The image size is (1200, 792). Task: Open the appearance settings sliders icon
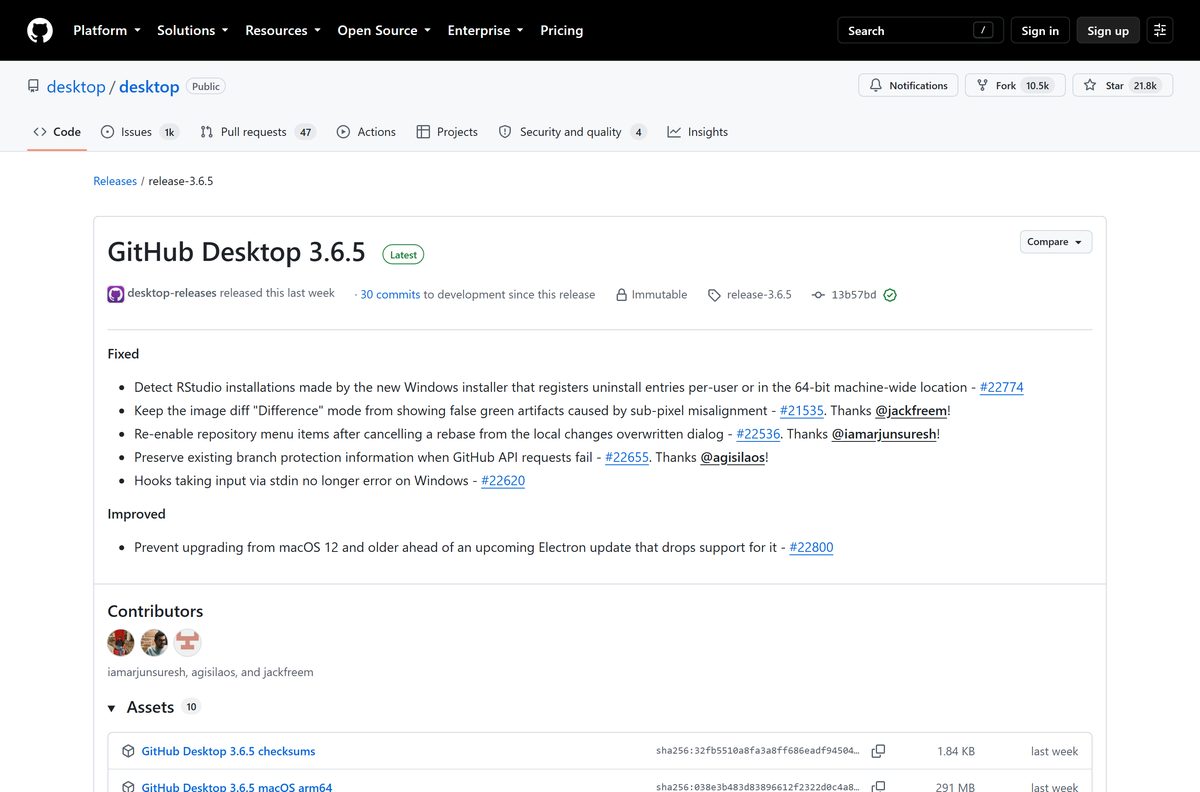(x=1160, y=30)
